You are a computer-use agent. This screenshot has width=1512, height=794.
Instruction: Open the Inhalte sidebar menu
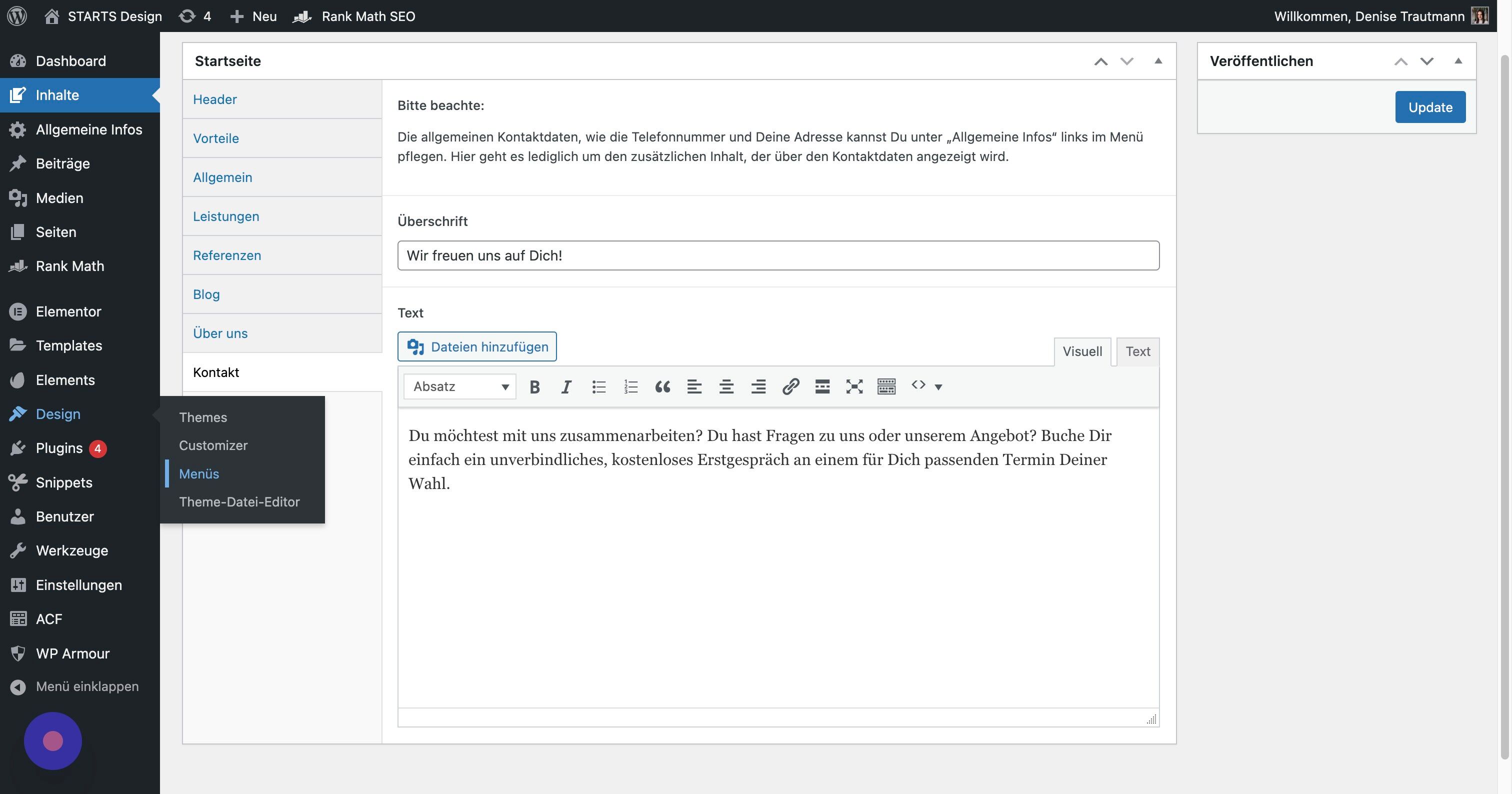[x=80, y=95]
